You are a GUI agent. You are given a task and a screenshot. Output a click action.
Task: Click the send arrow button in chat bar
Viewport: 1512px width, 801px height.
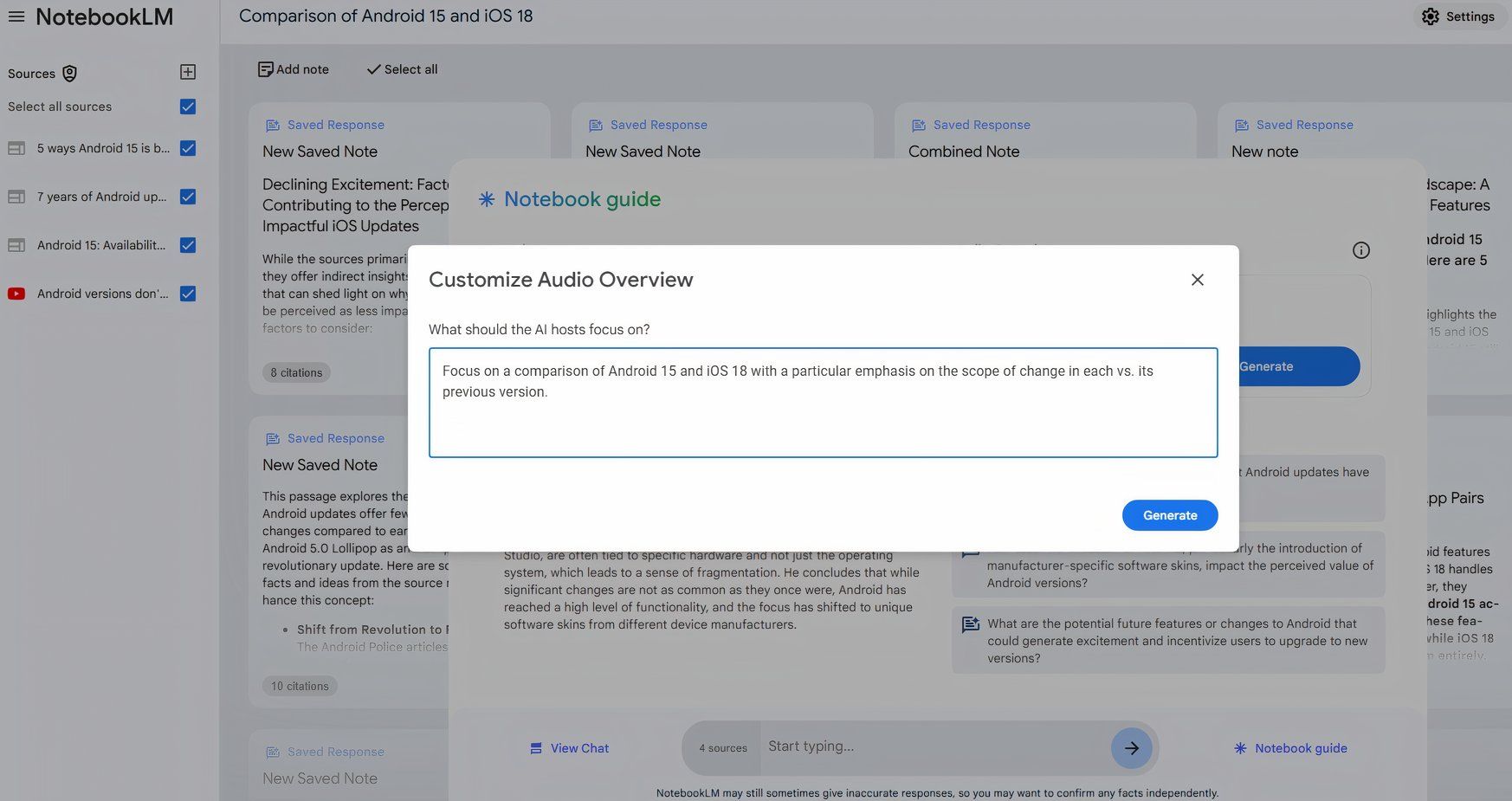pyautogui.click(x=1132, y=748)
